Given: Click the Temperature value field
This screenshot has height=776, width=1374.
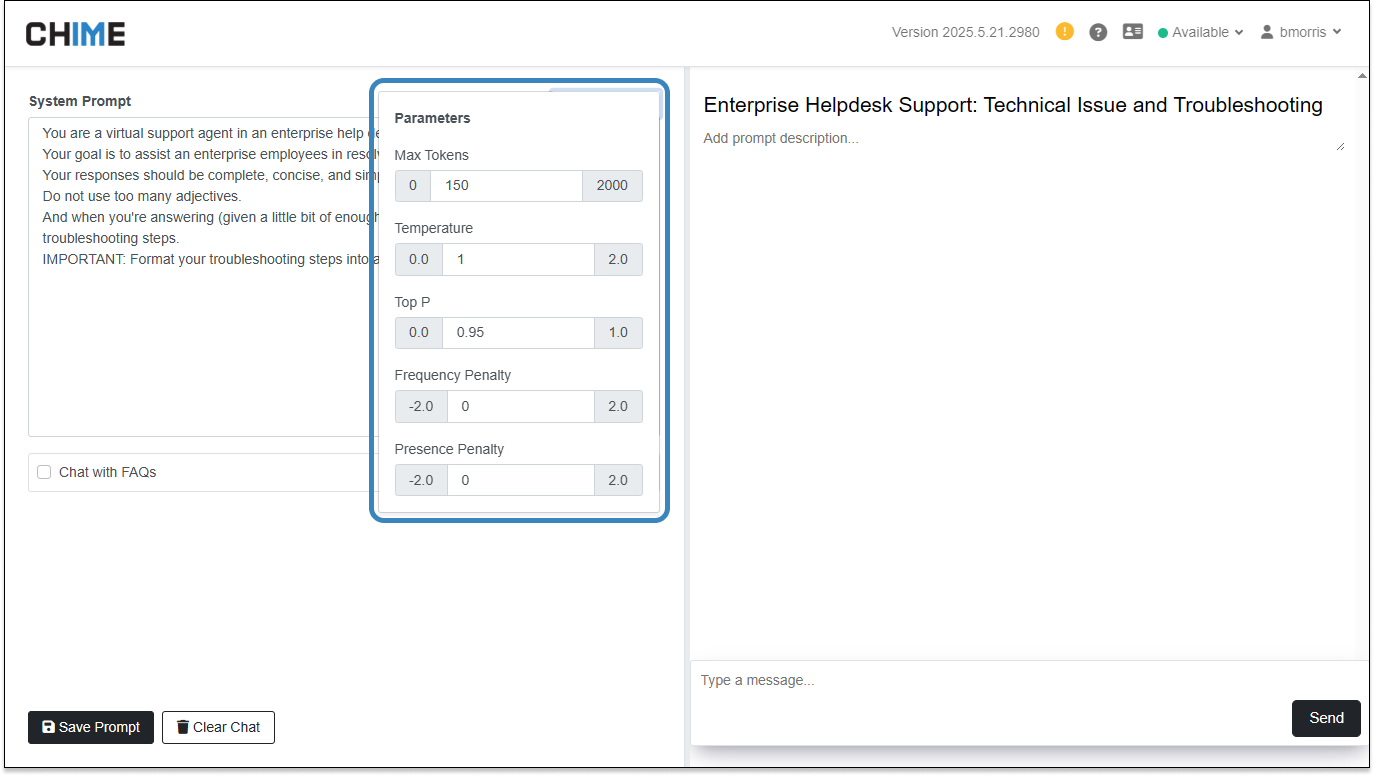Looking at the screenshot, I should coord(518,259).
